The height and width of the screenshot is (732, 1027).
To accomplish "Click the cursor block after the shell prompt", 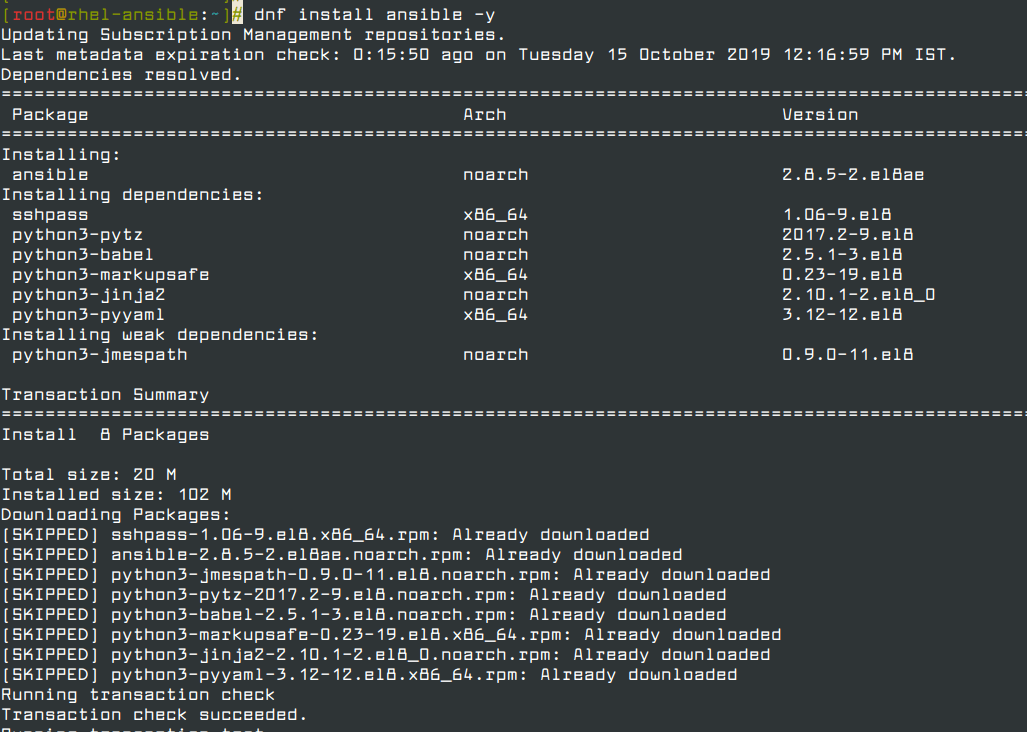I will click(x=237, y=14).
